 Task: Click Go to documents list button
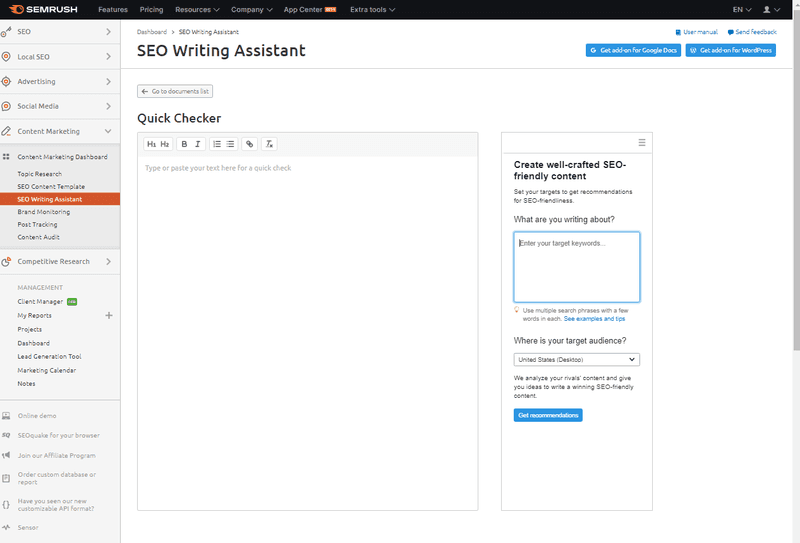175,91
